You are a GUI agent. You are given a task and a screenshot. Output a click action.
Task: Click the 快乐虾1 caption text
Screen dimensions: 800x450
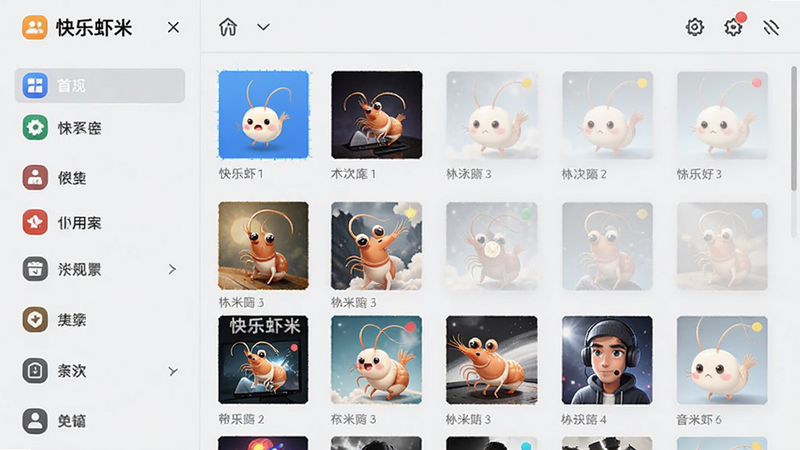click(241, 174)
